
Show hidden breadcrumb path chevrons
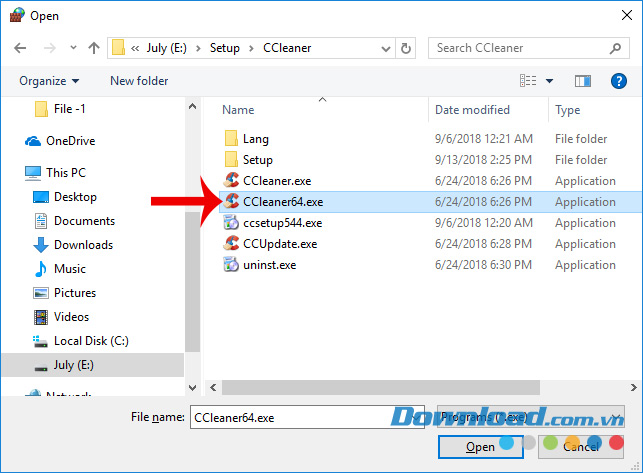135,48
